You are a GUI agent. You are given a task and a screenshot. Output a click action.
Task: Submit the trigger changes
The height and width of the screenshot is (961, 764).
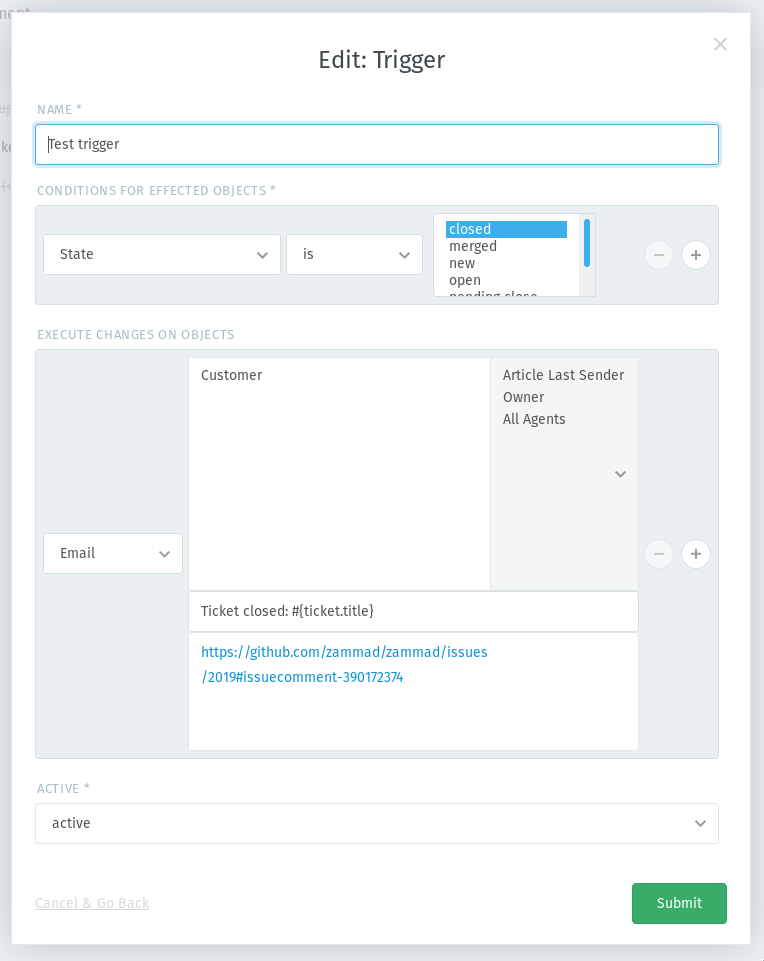pyautogui.click(x=679, y=902)
